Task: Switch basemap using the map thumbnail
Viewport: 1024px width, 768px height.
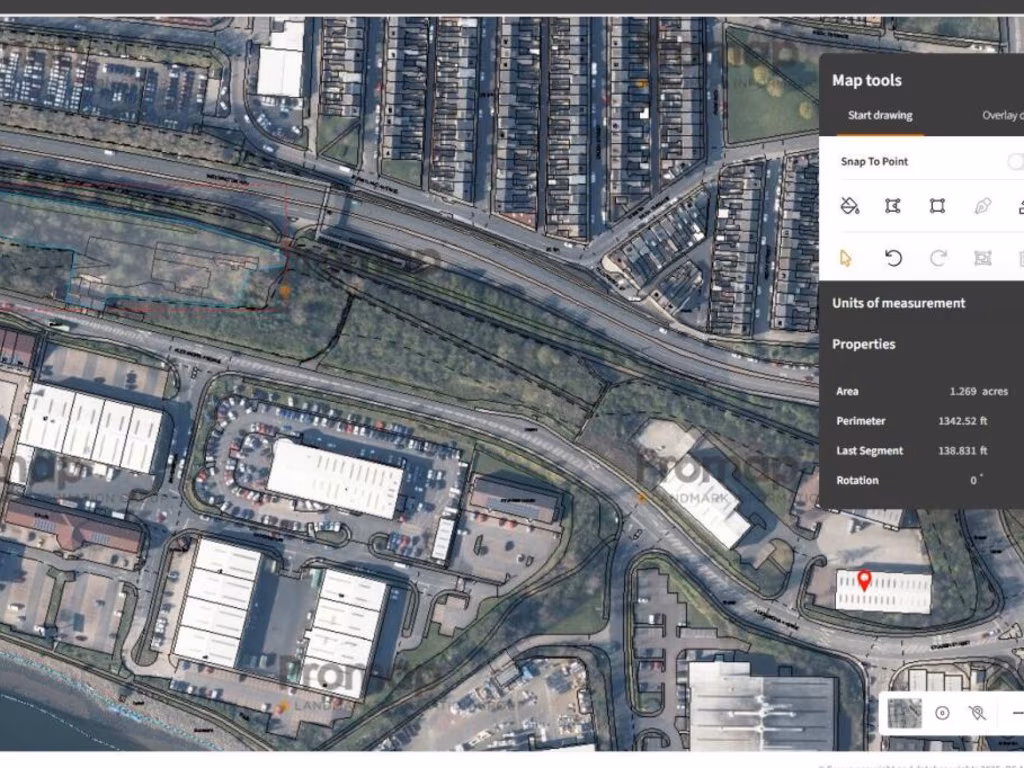Action: (x=905, y=713)
